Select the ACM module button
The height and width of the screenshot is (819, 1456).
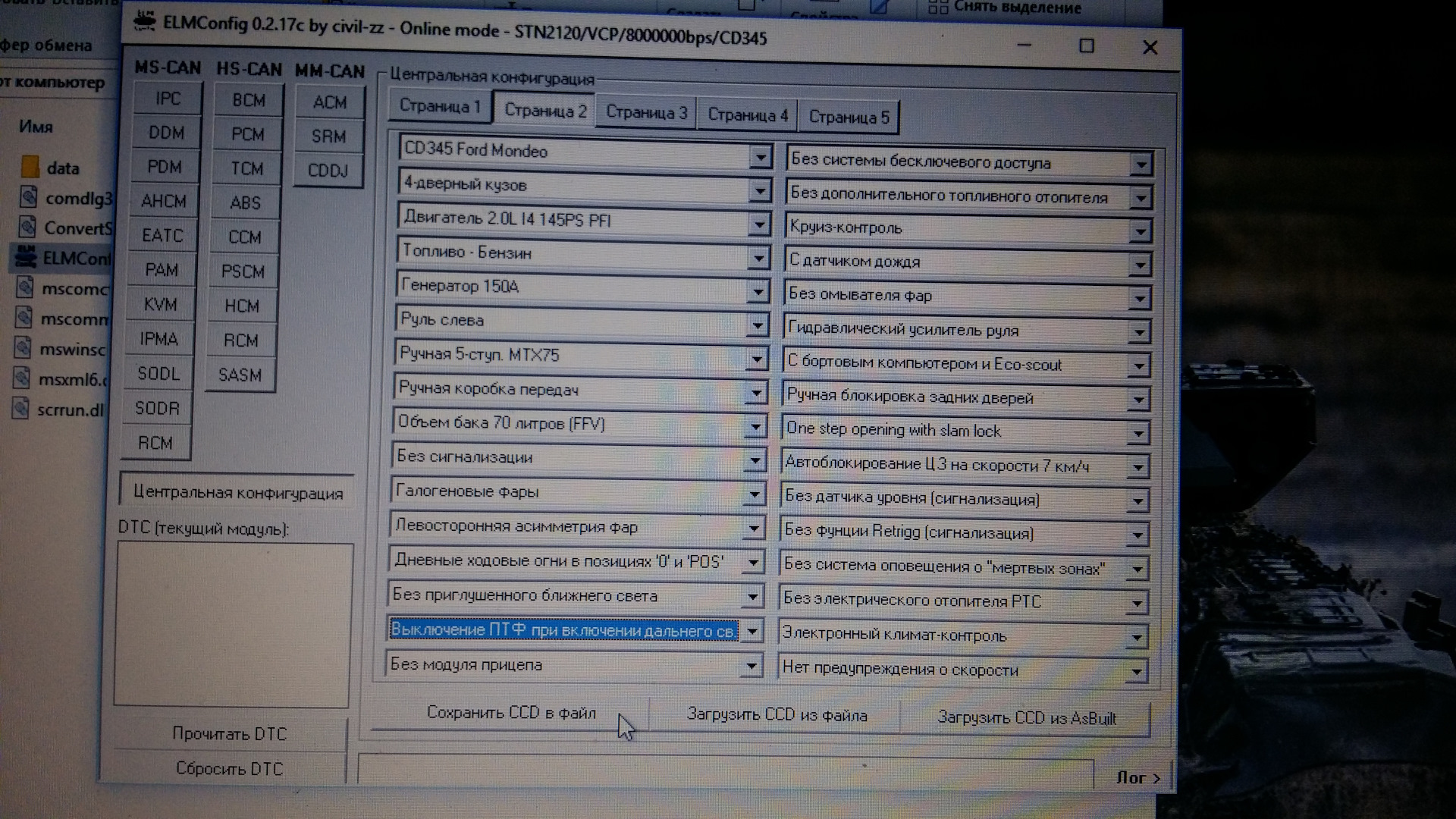click(x=330, y=102)
